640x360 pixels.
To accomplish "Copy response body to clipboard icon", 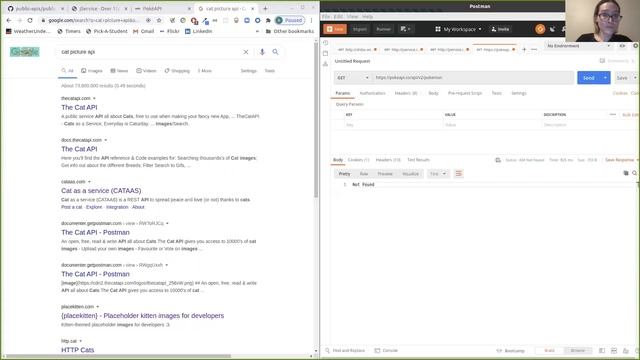I will pos(626,173).
